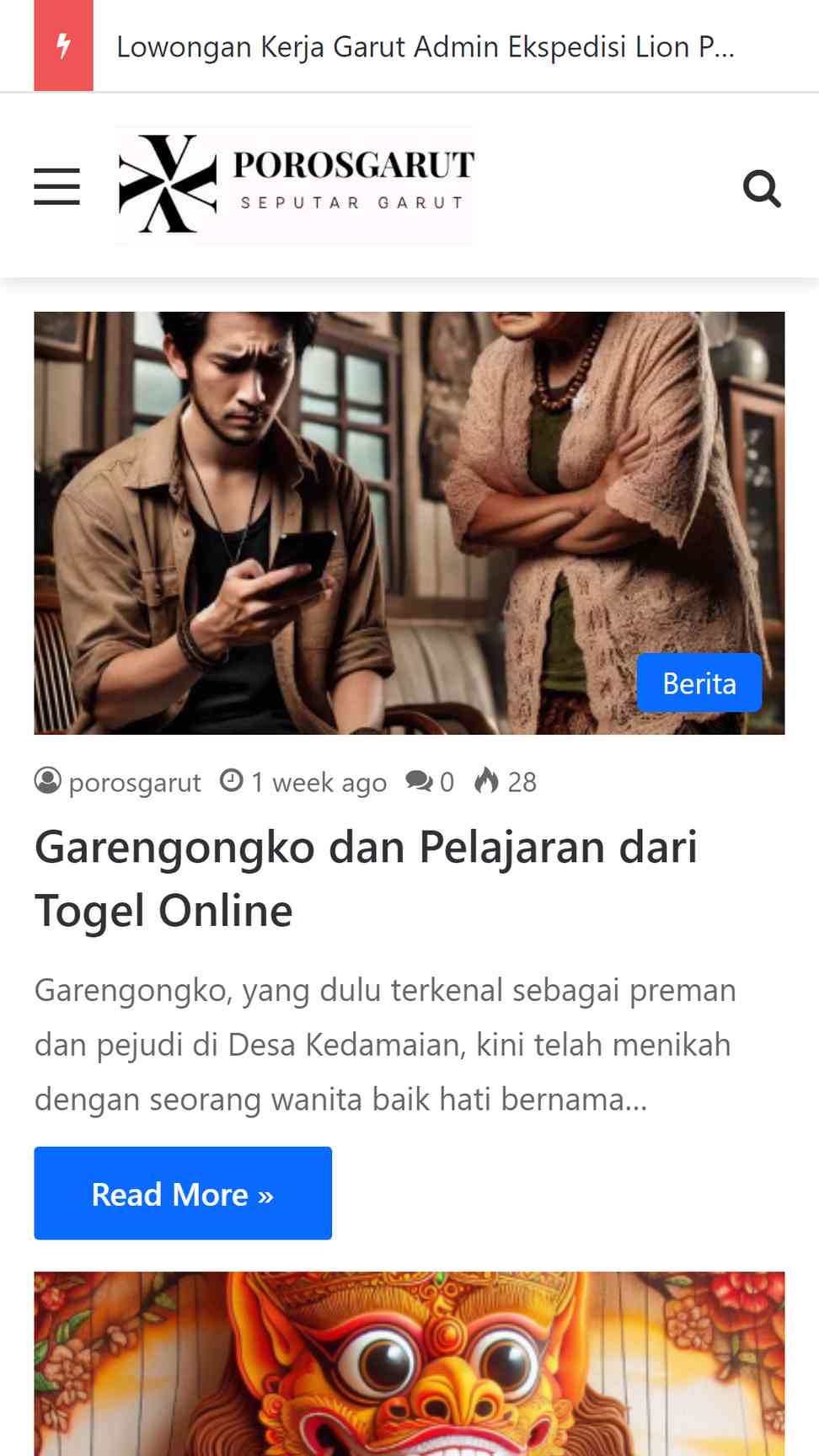Open the Barong mask article thumbnail

click(409, 1363)
